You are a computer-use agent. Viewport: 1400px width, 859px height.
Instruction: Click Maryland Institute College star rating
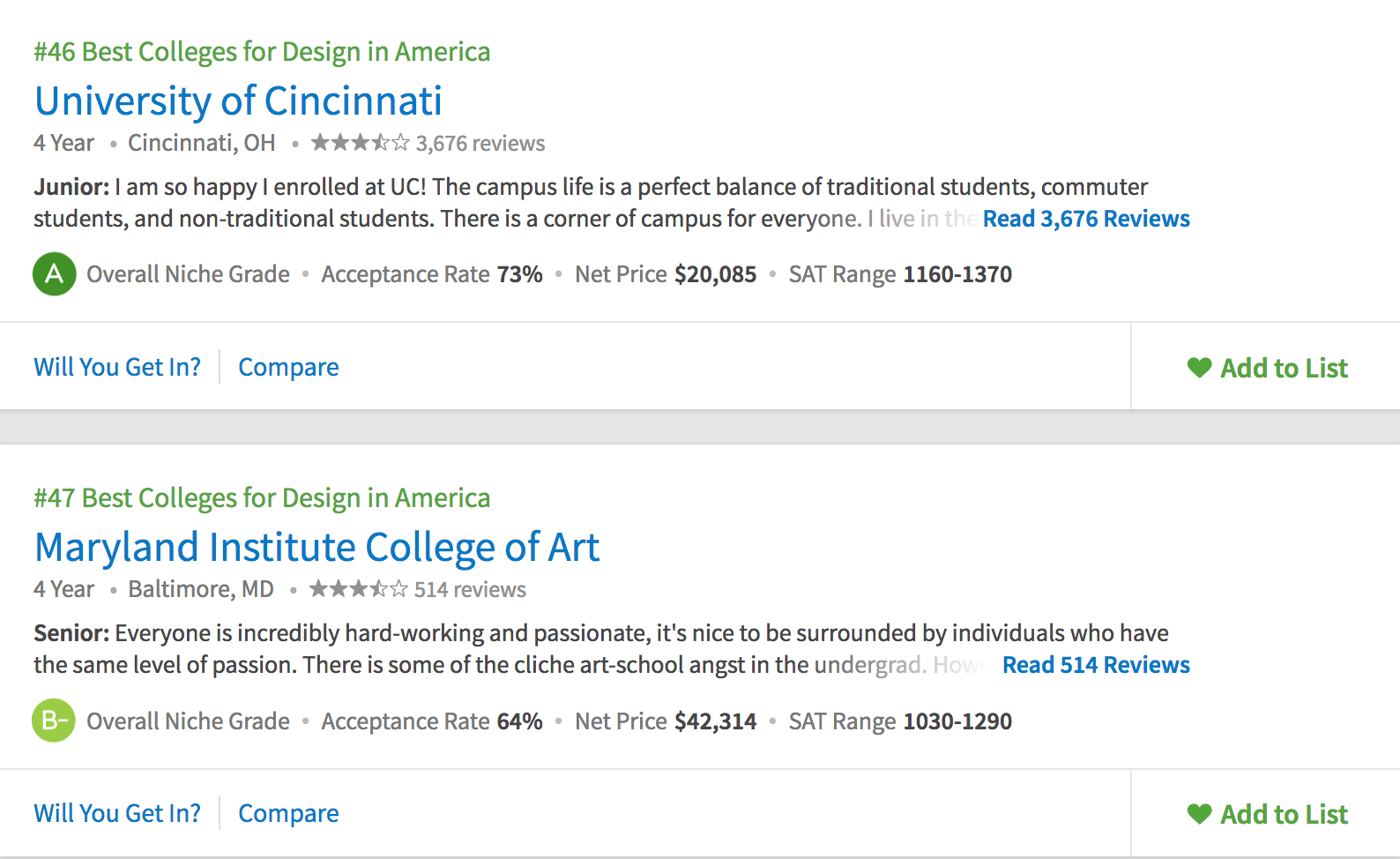pos(358,589)
